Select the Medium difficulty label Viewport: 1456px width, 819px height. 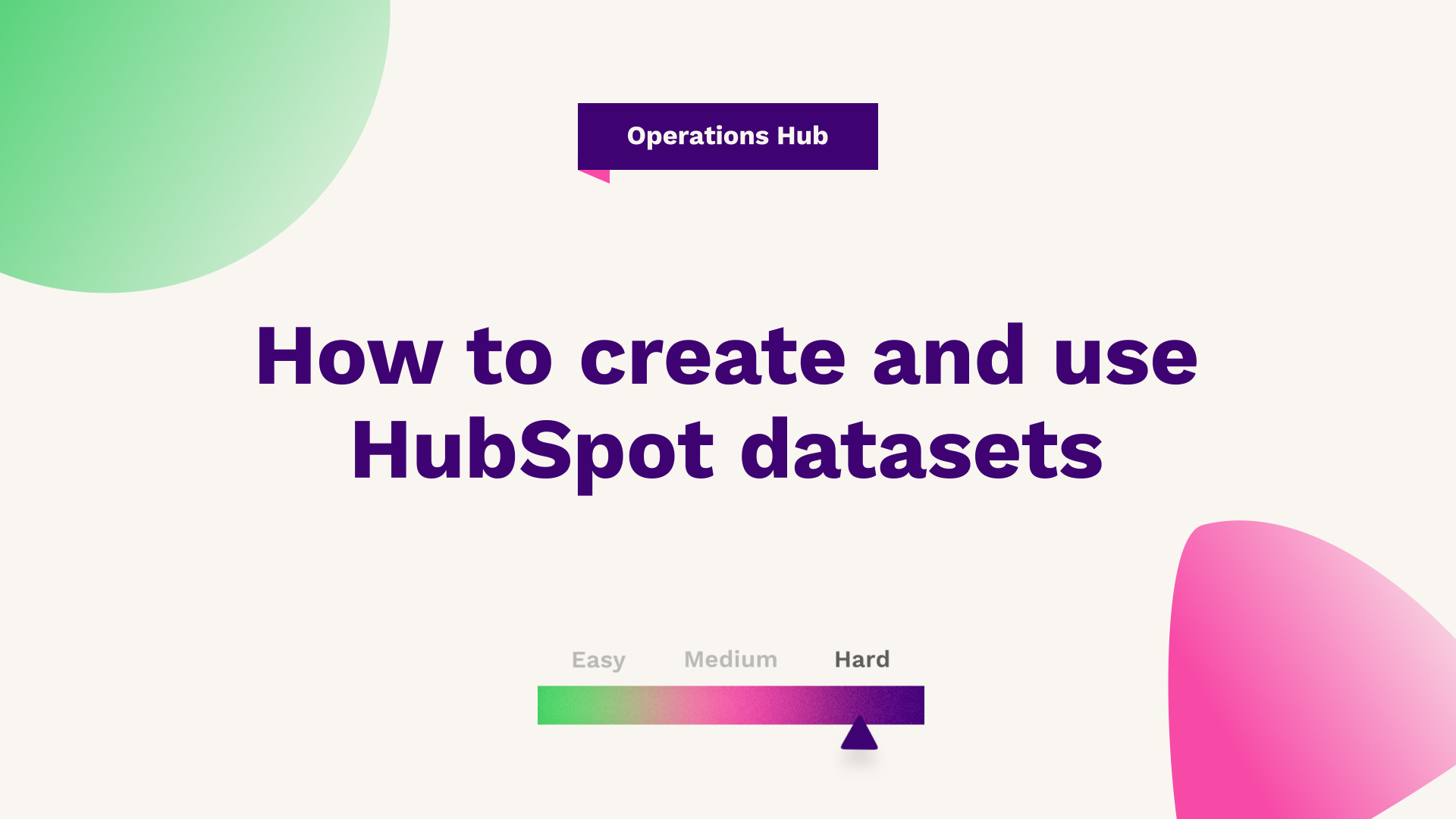(x=731, y=659)
